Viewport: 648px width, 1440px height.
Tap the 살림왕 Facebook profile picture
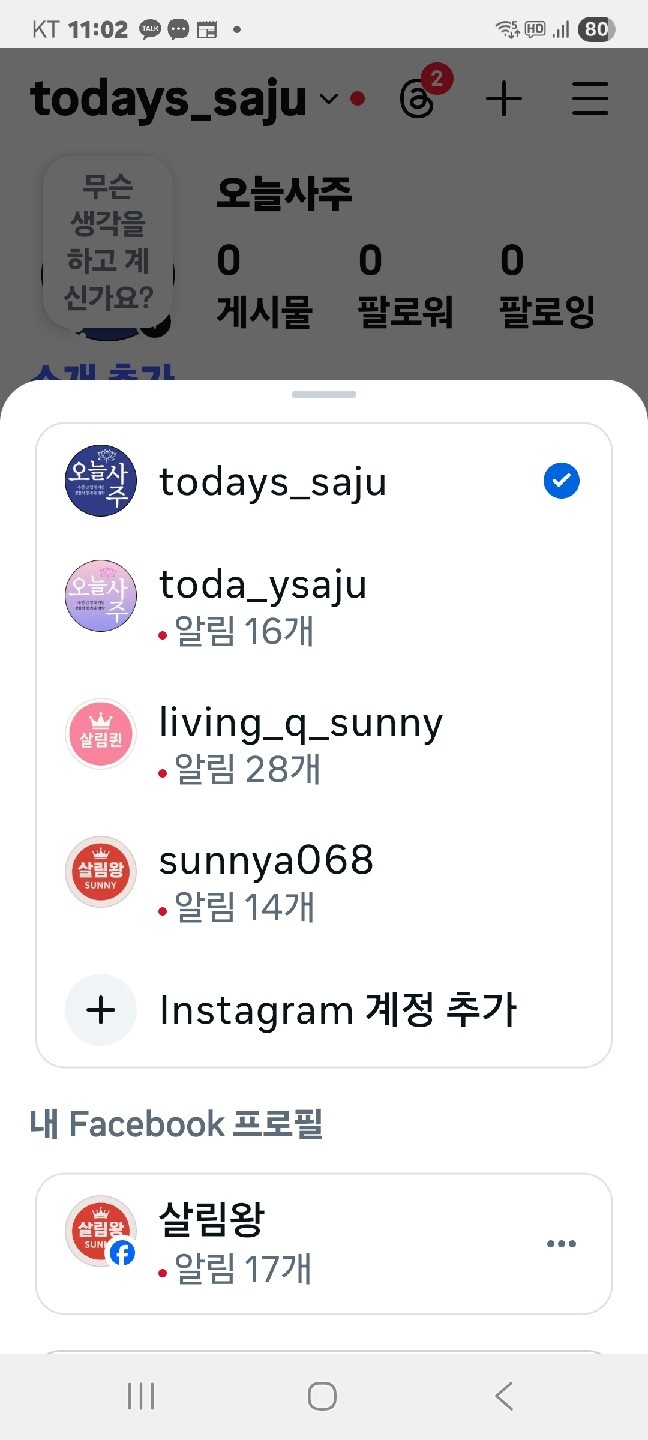pyautogui.click(x=100, y=1231)
